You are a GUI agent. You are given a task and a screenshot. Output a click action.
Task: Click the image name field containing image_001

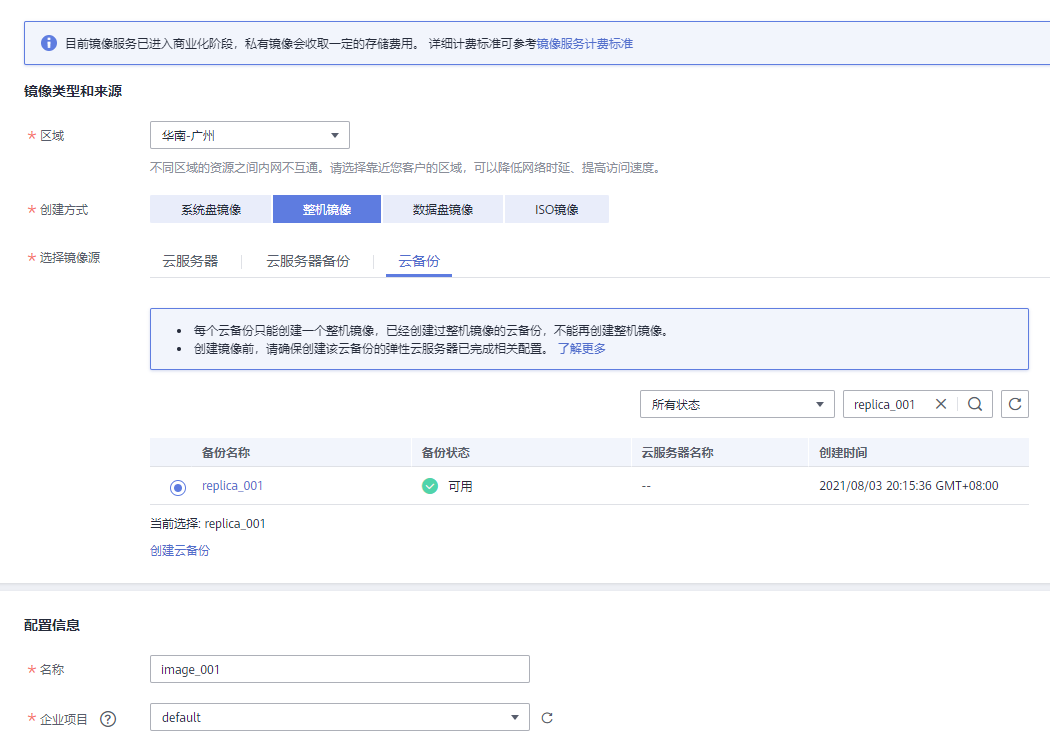[x=340, y=669]
